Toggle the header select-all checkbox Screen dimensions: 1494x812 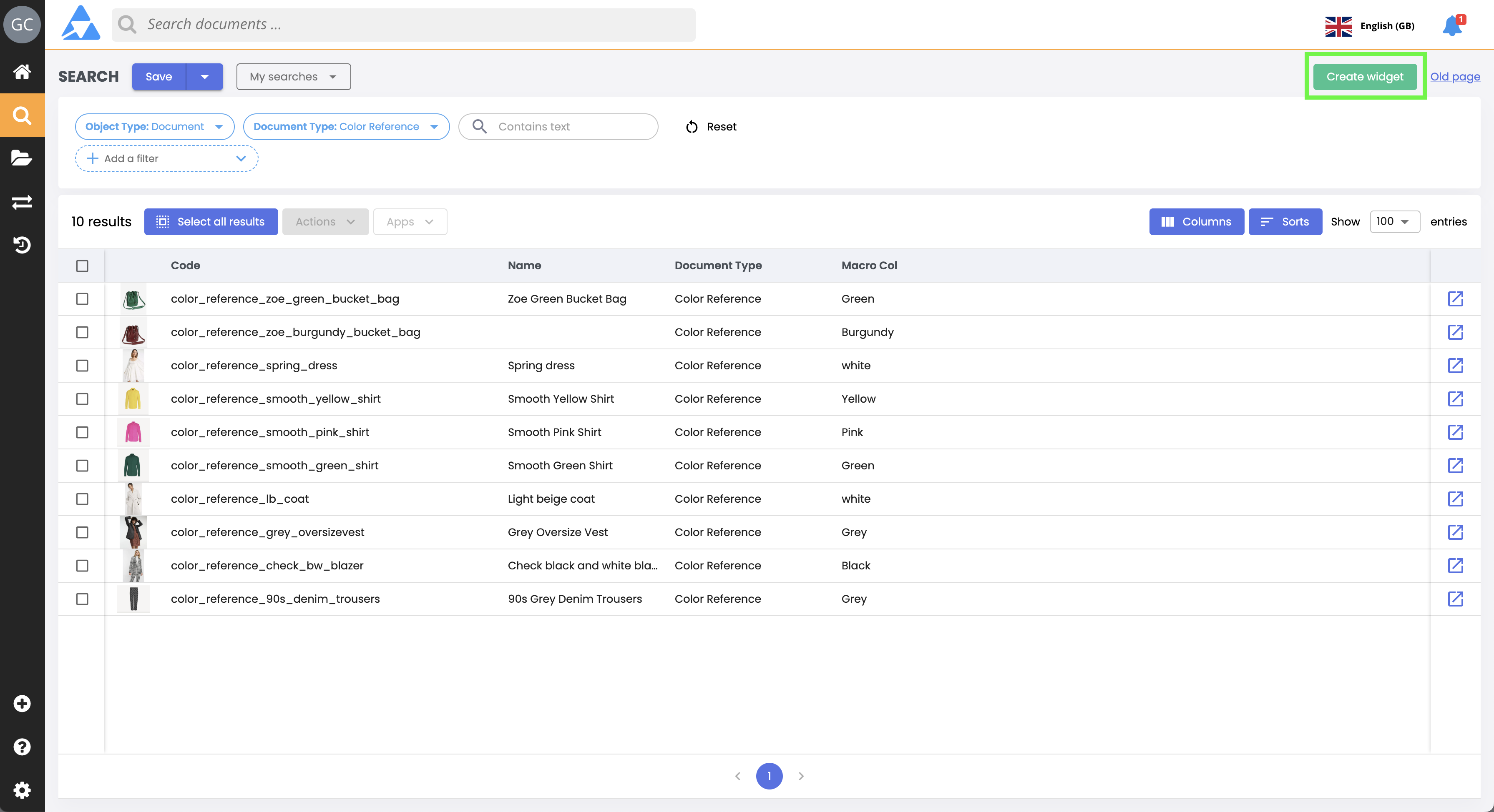click(x=82, y=266)
